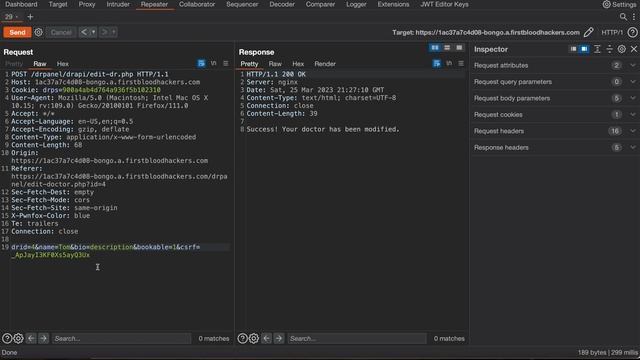
Task: Send the request
Action: click(17, 32)
